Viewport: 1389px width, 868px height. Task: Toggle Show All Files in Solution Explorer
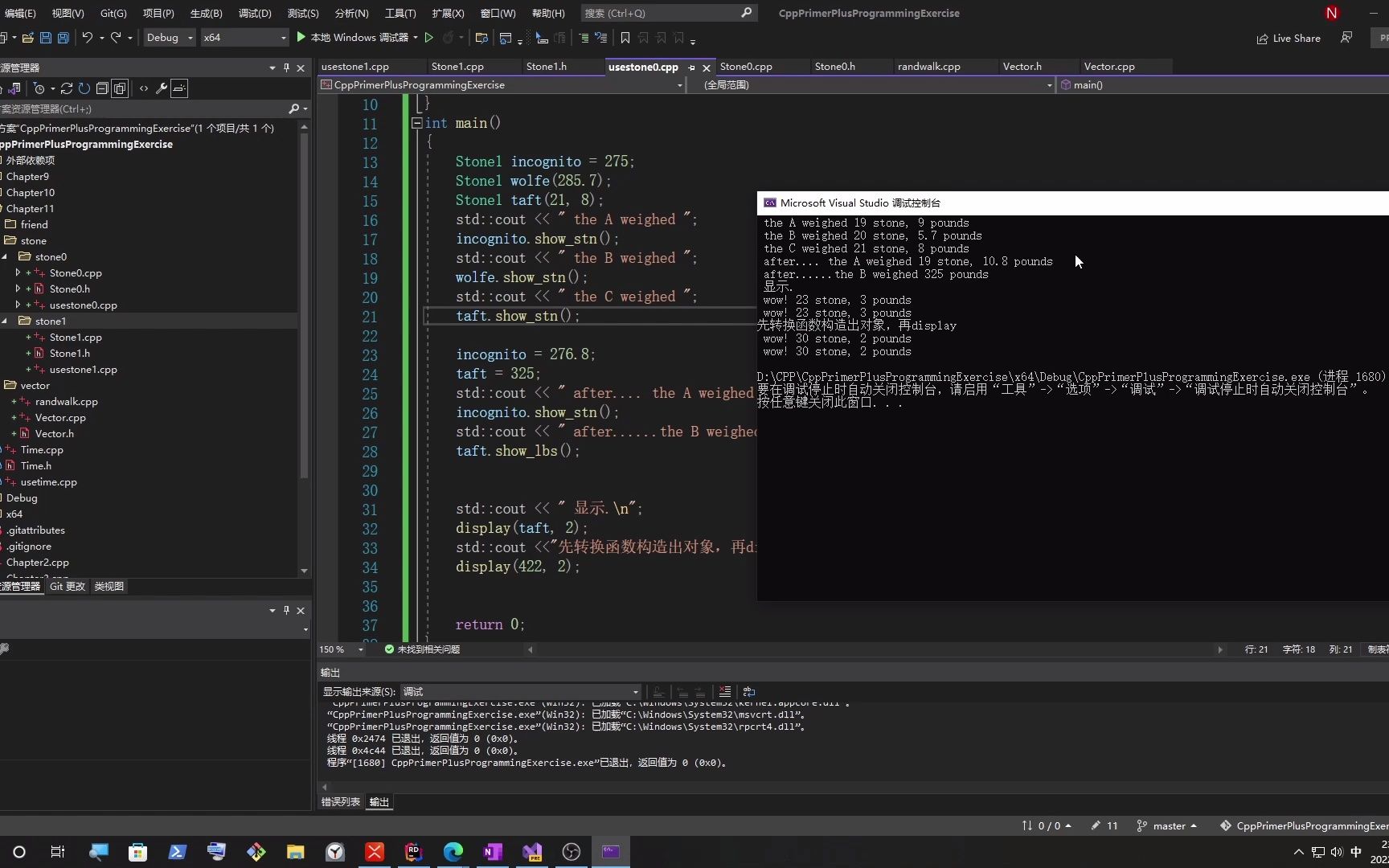point(120,88)
